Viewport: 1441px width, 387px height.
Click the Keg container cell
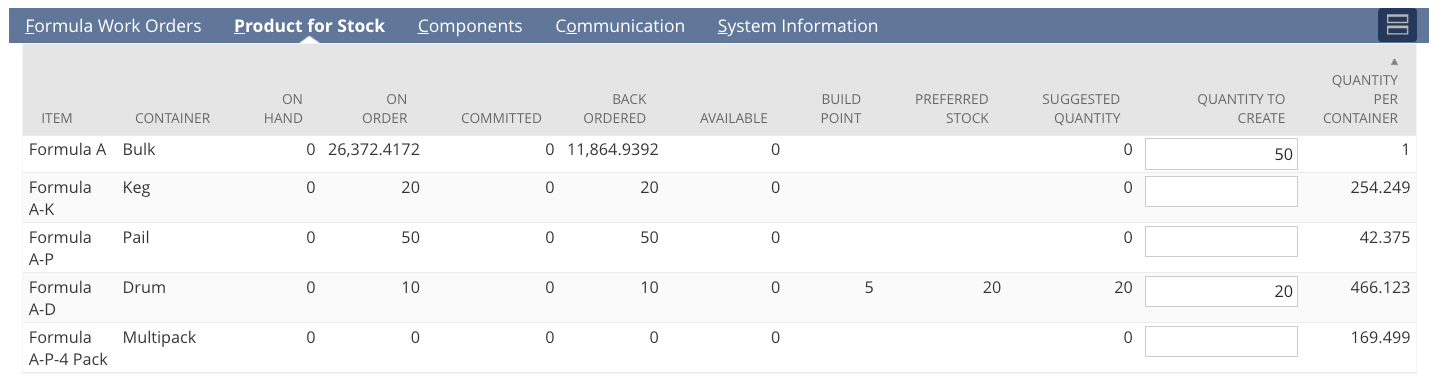pyautogui.click(x=136, y=187)
